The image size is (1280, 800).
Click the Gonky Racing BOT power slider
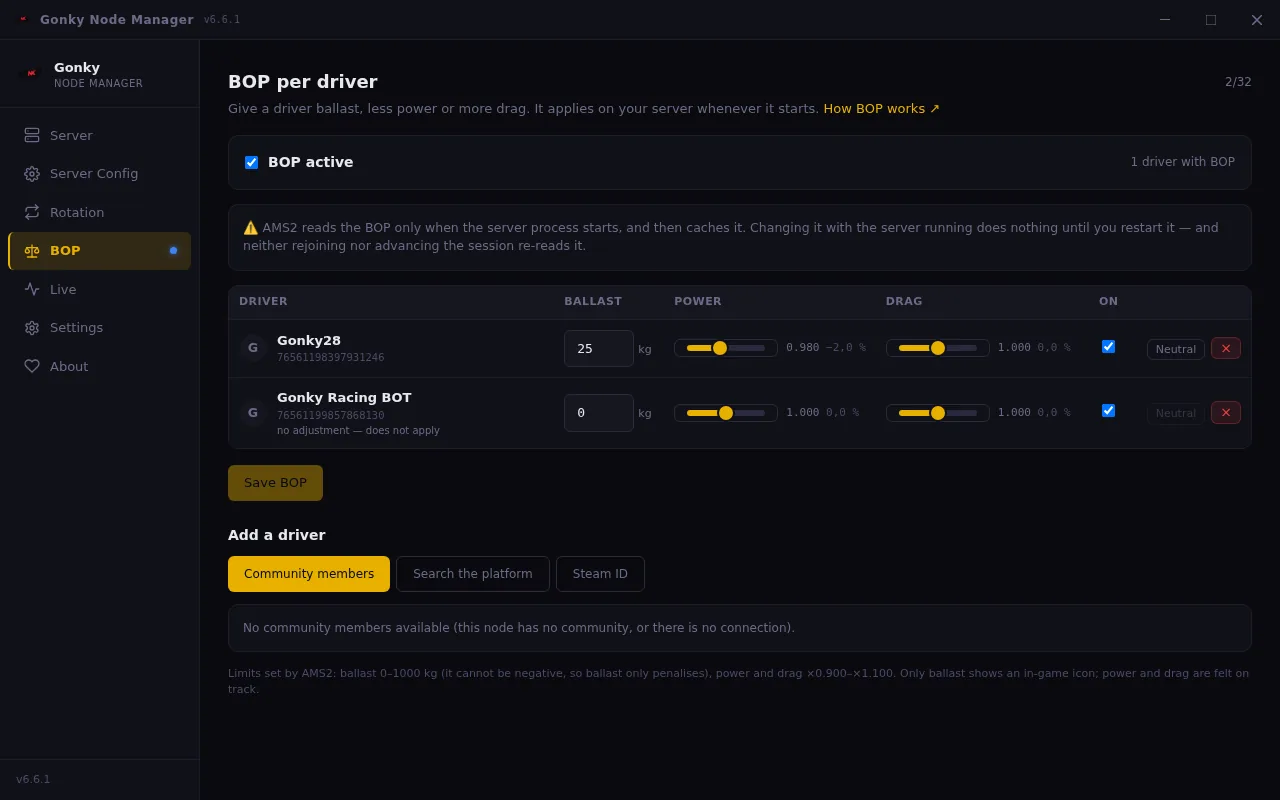pos(726,413)
